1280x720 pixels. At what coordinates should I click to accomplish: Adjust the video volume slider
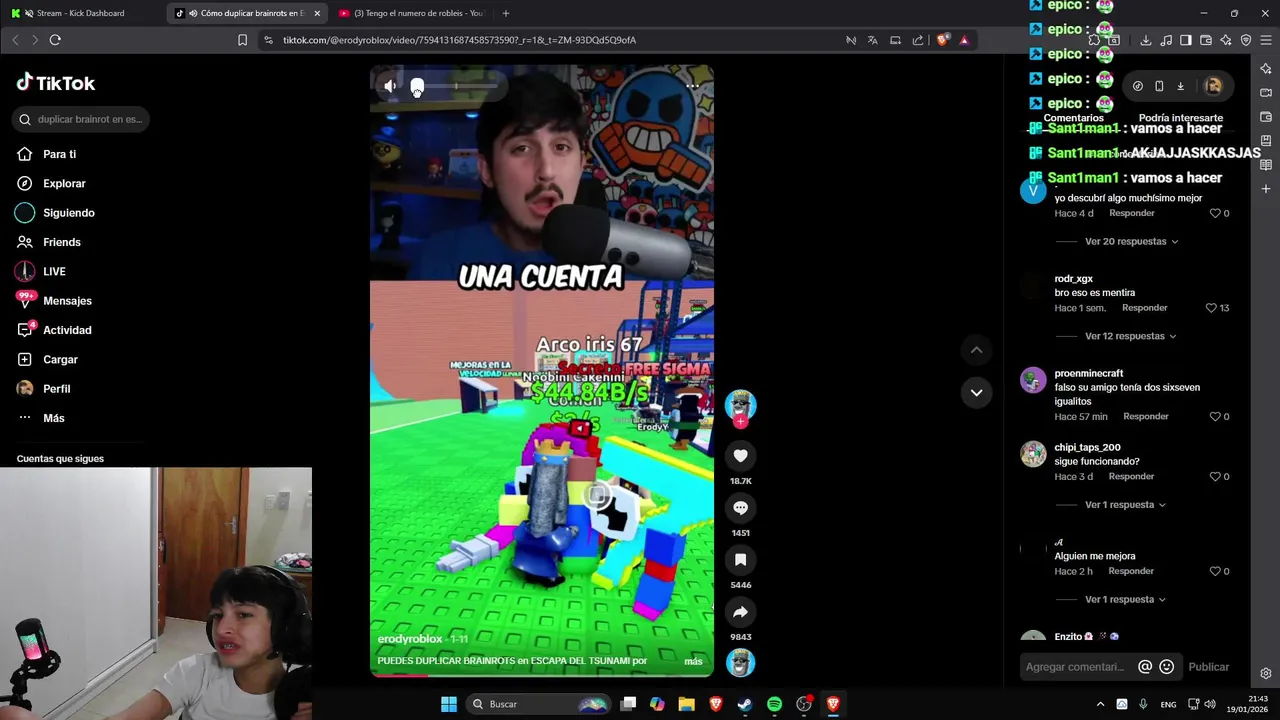click(455, 86)
